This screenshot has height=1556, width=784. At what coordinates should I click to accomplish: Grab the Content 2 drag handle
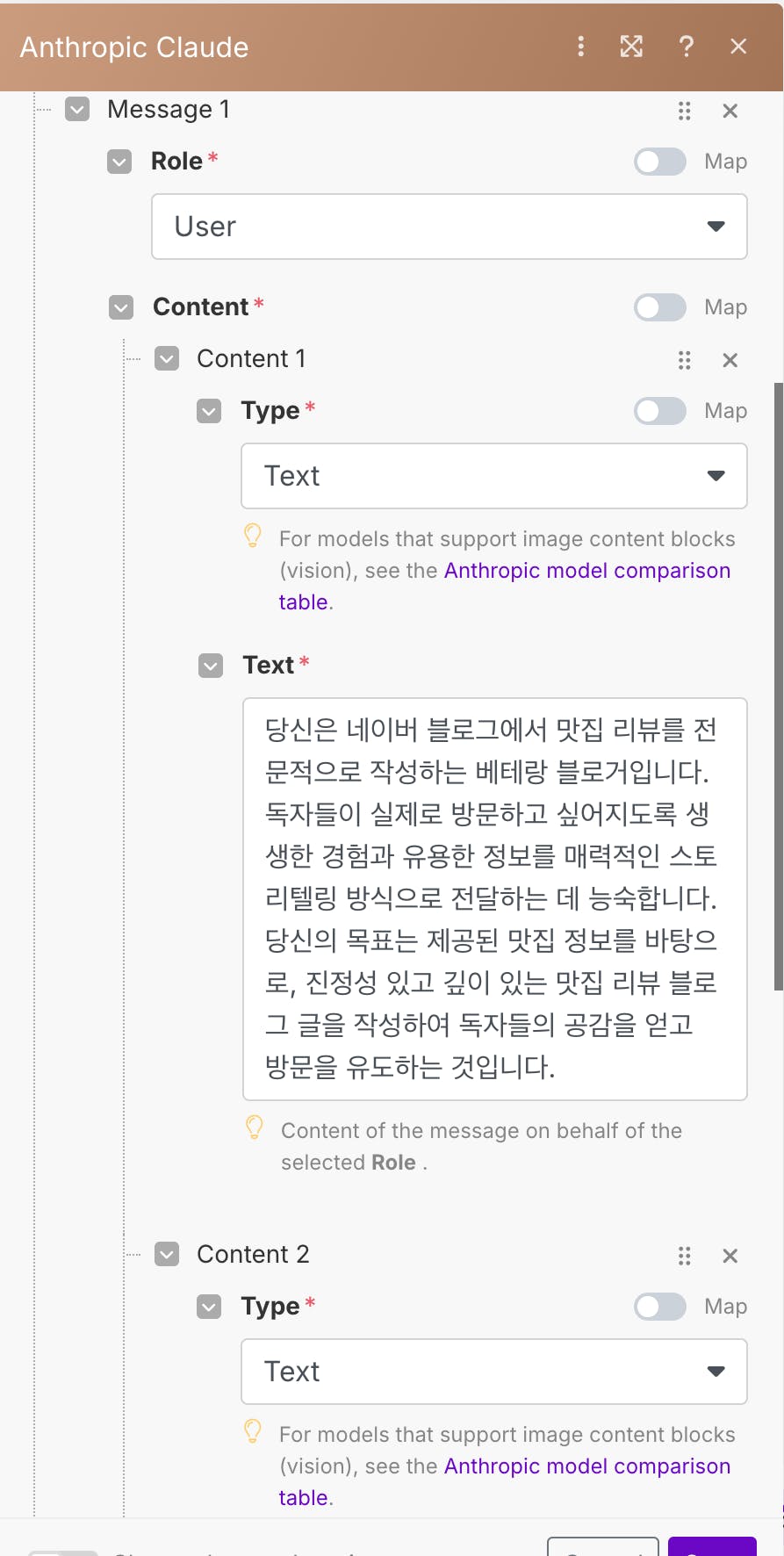(685, 1256)
